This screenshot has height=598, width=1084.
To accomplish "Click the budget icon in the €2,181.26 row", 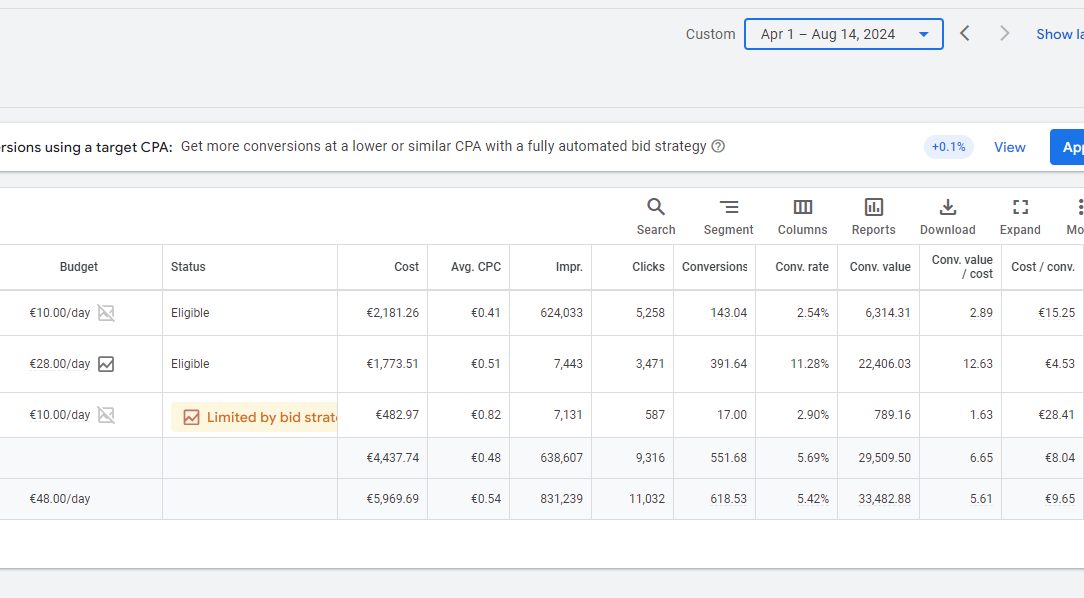I will point(106,313).
